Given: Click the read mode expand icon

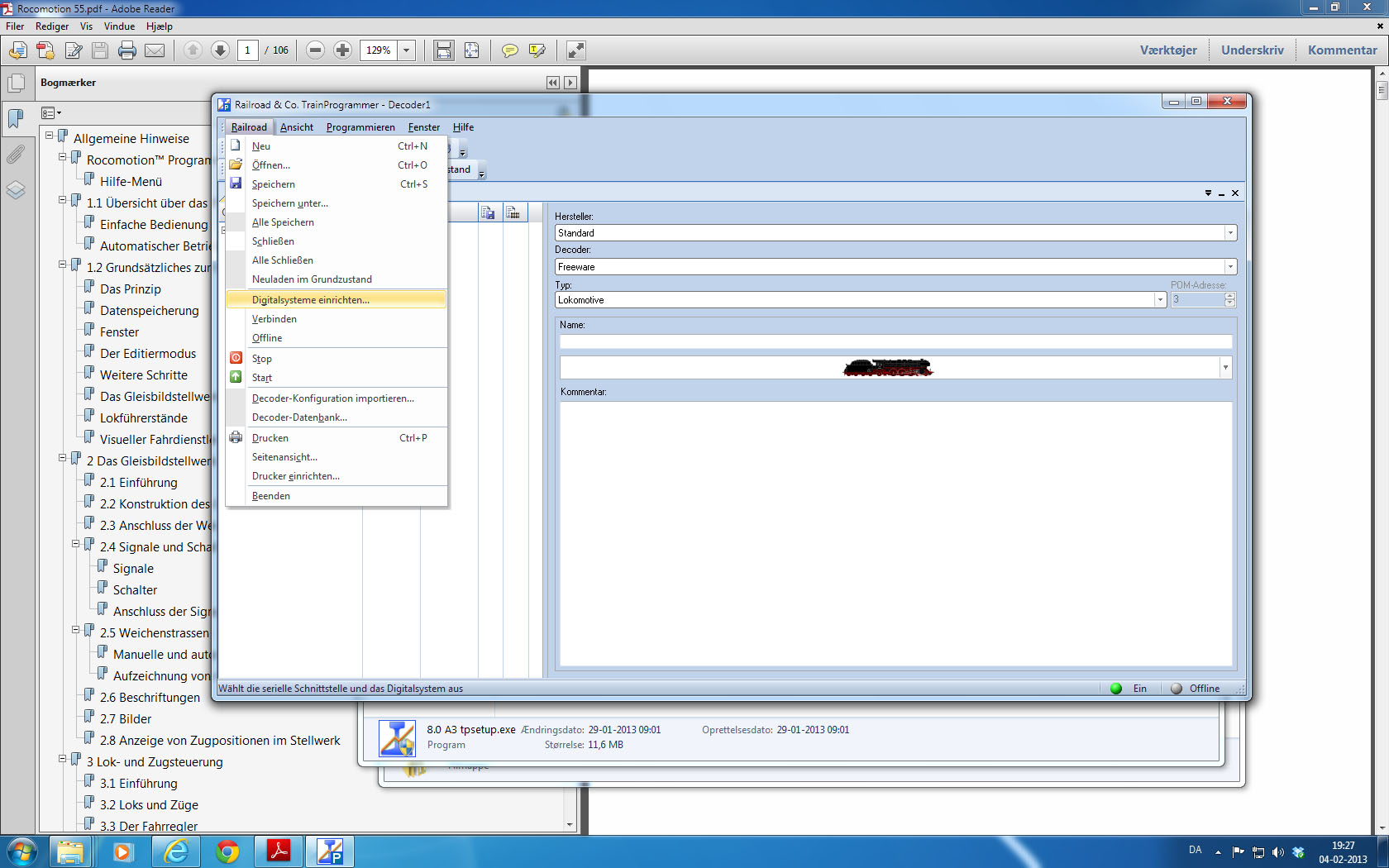Looking at the screenshot, I should click(x=576, y=50).
